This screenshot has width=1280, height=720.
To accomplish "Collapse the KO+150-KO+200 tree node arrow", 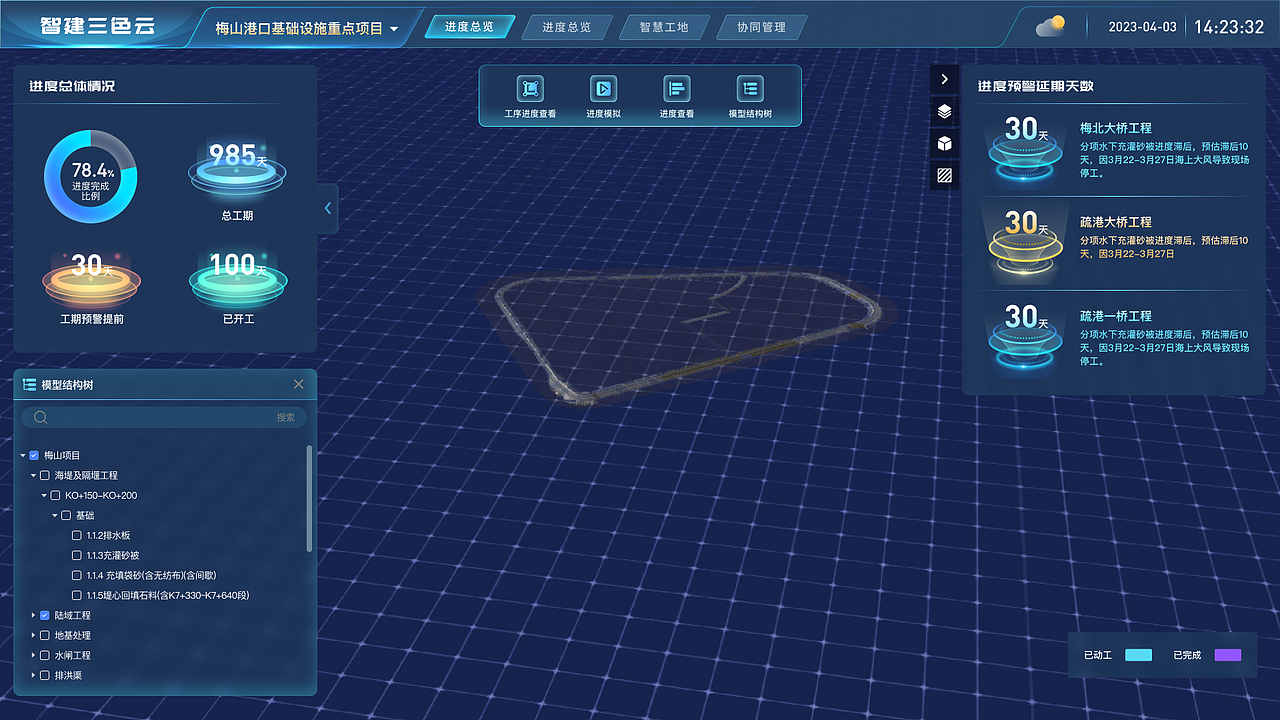I will (x=44, y=495).
